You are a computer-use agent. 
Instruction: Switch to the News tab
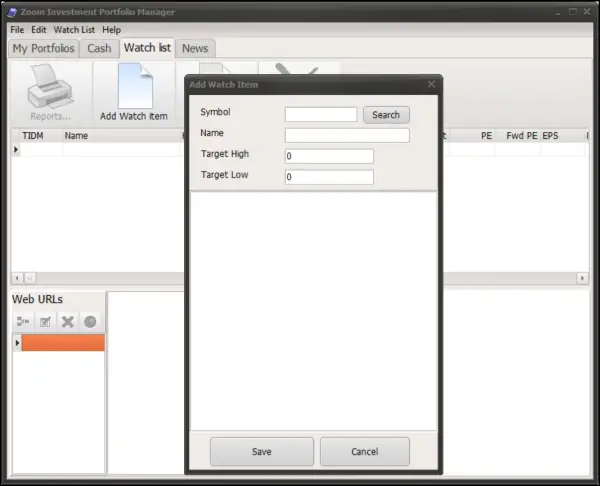(195, 49)
